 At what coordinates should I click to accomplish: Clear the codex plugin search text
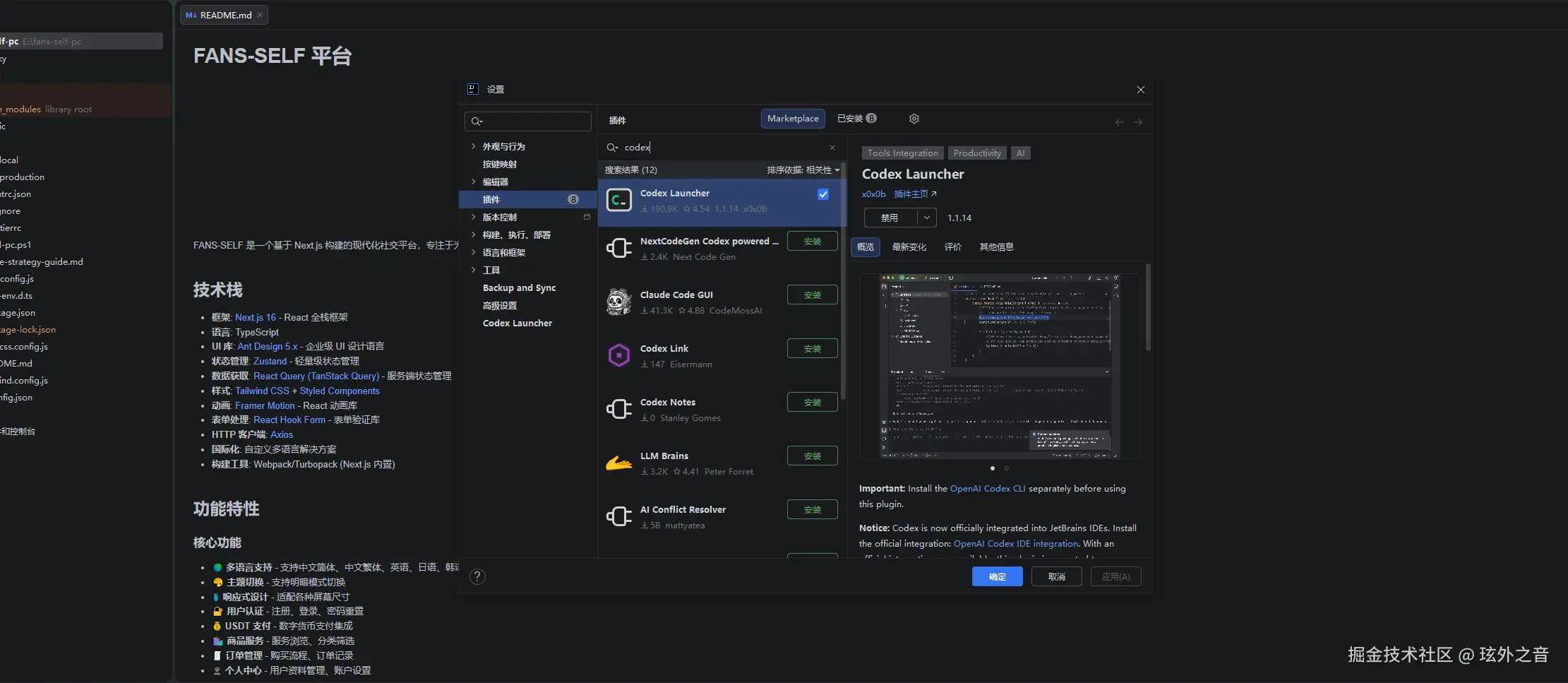pyautogui.click(x=832, y=148)
